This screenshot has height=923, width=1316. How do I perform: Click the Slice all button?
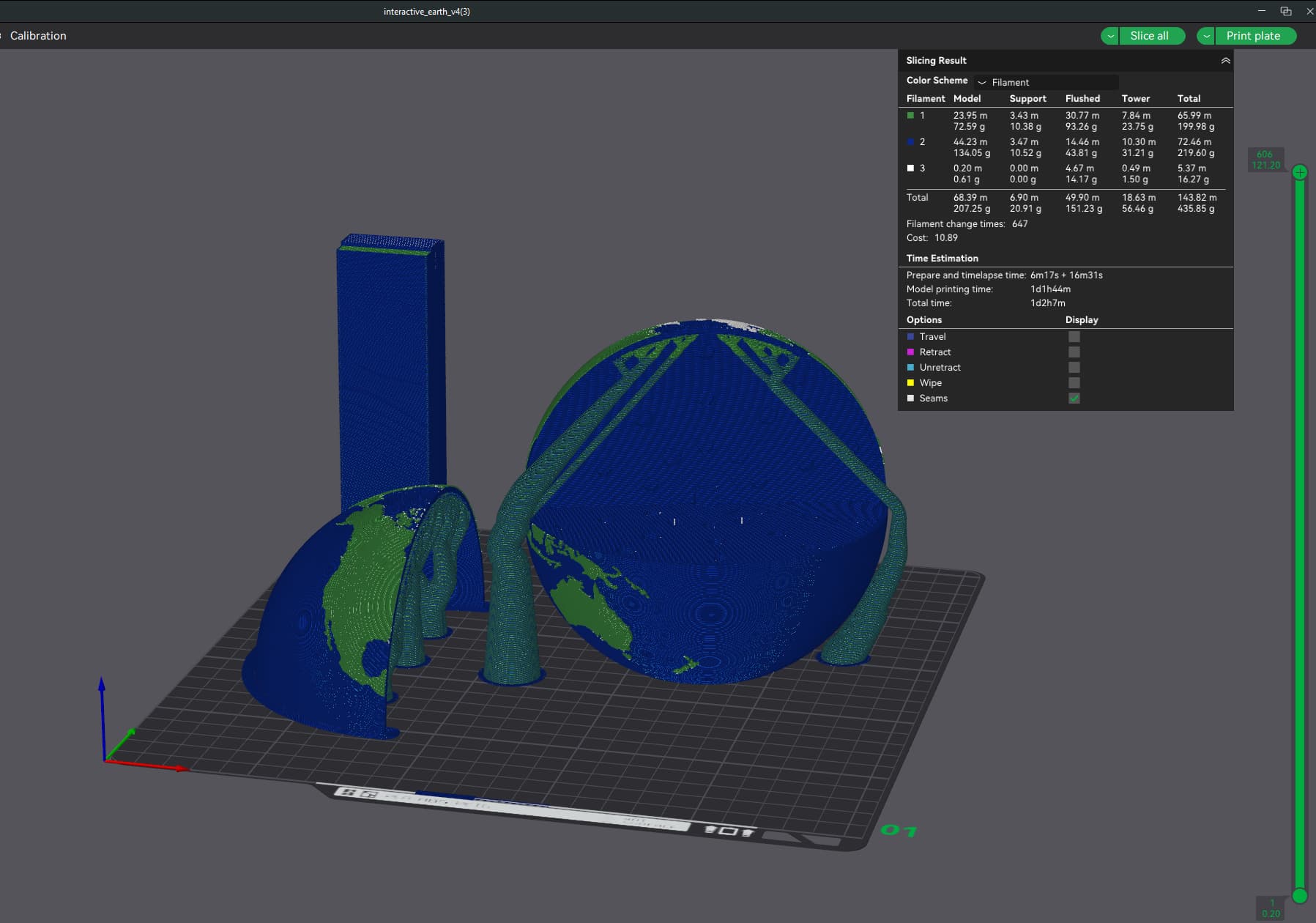click(1149, 36)
